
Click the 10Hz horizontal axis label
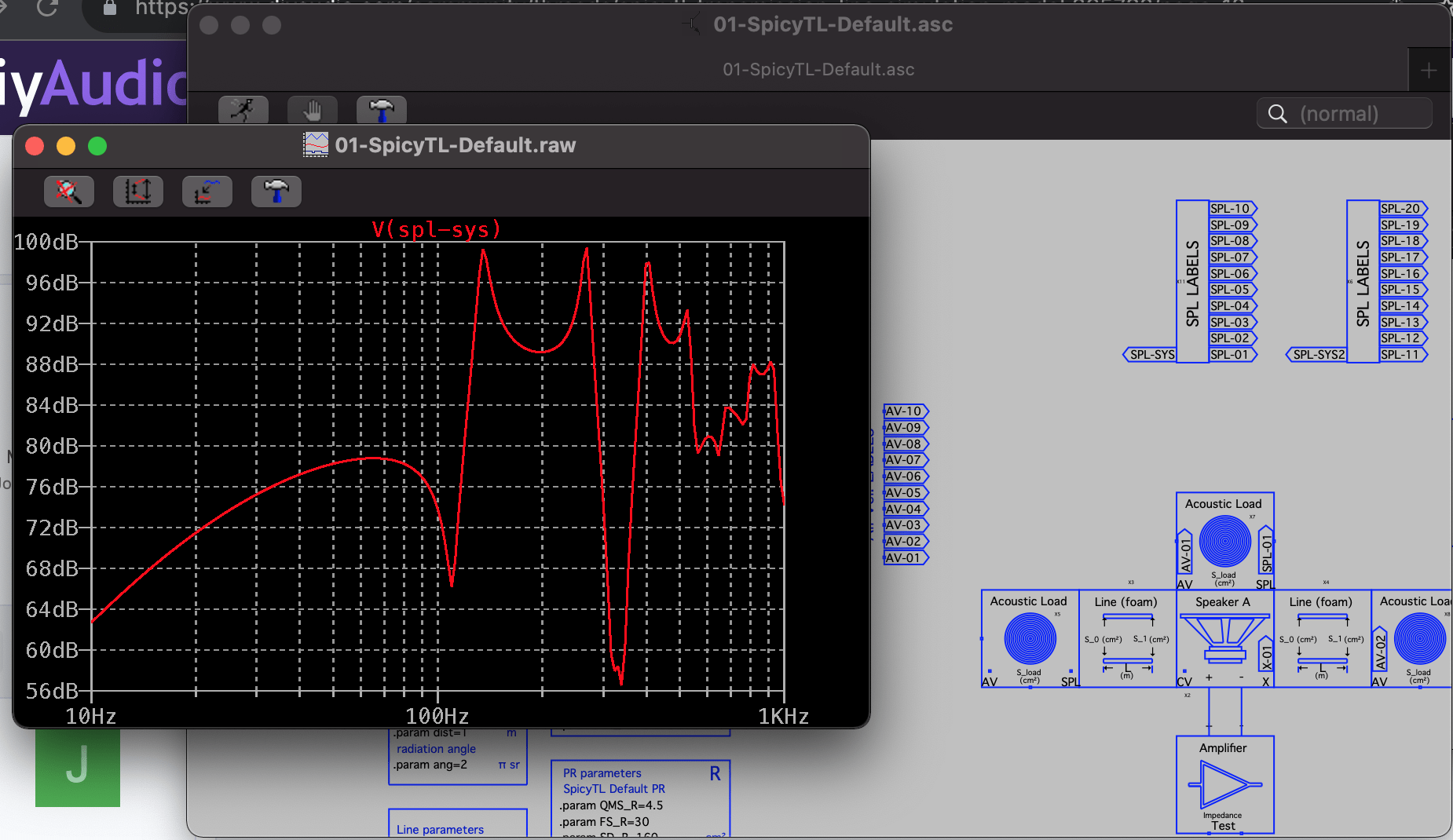point(90,716)
